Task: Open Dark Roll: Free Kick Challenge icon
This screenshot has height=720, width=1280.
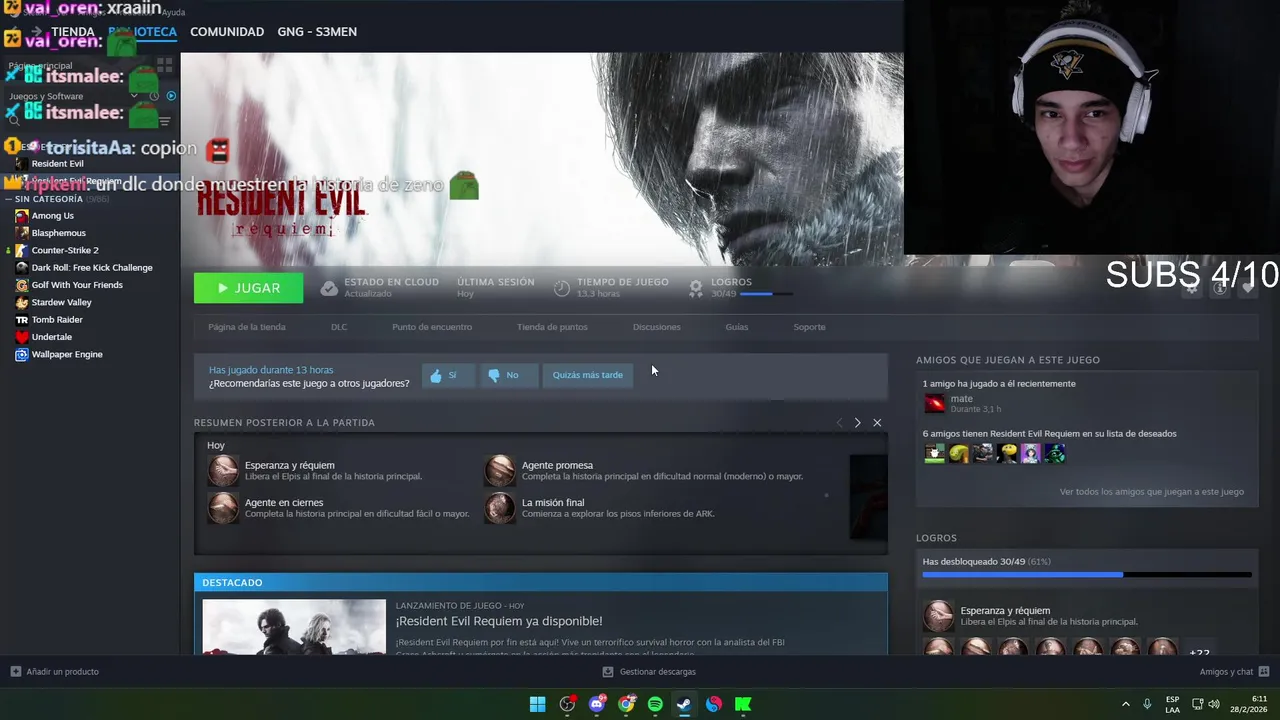Action: pyautogui.click(x=22, y=267)
